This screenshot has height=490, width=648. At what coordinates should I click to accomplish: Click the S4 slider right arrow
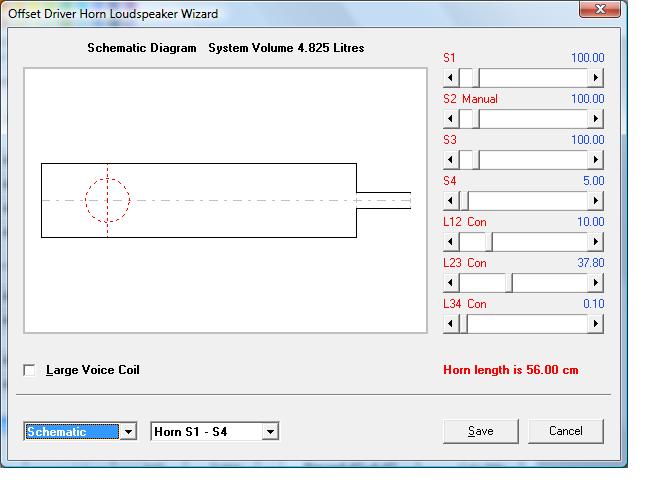point(596,201)
